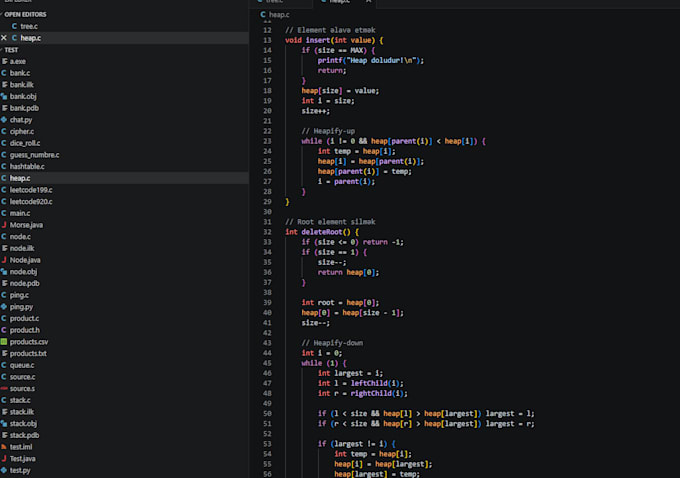Click the heap.c breadcrumb above code
The width and height of the screenshot is (680, 478).
[x=279, y=15]
